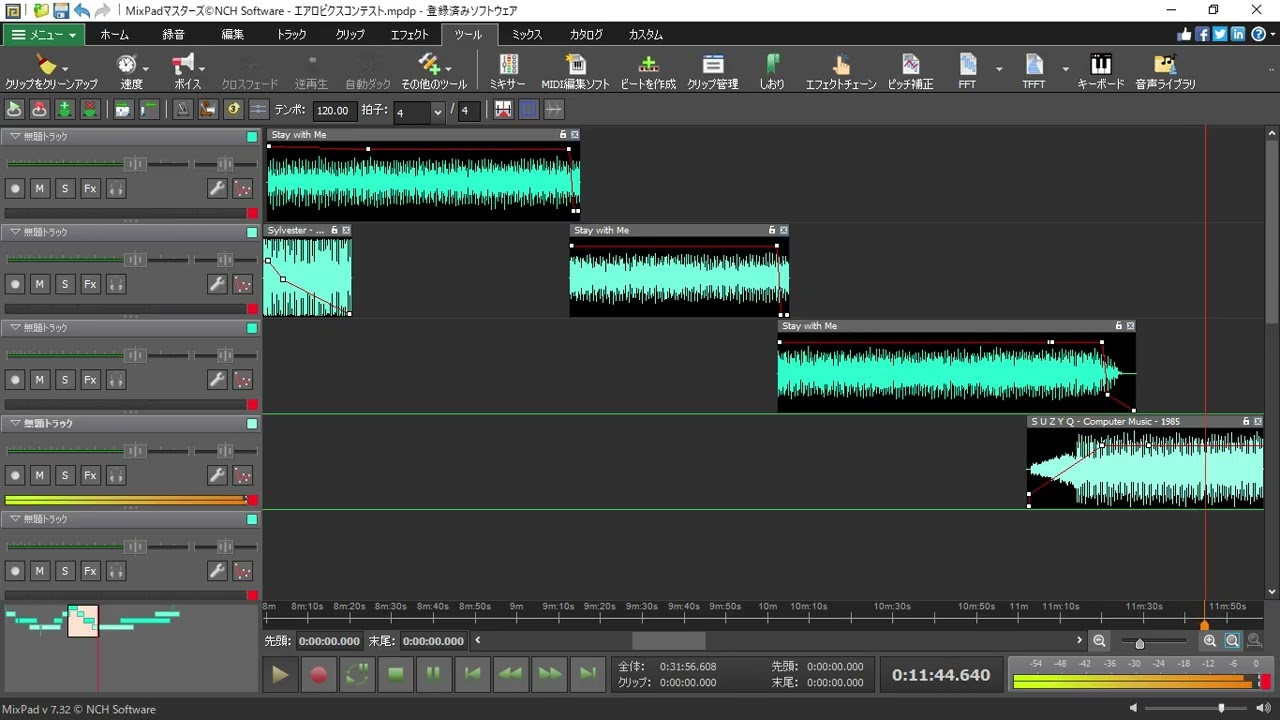Click the TFFT analysis icon
1280x720 pixels.
1034,65
